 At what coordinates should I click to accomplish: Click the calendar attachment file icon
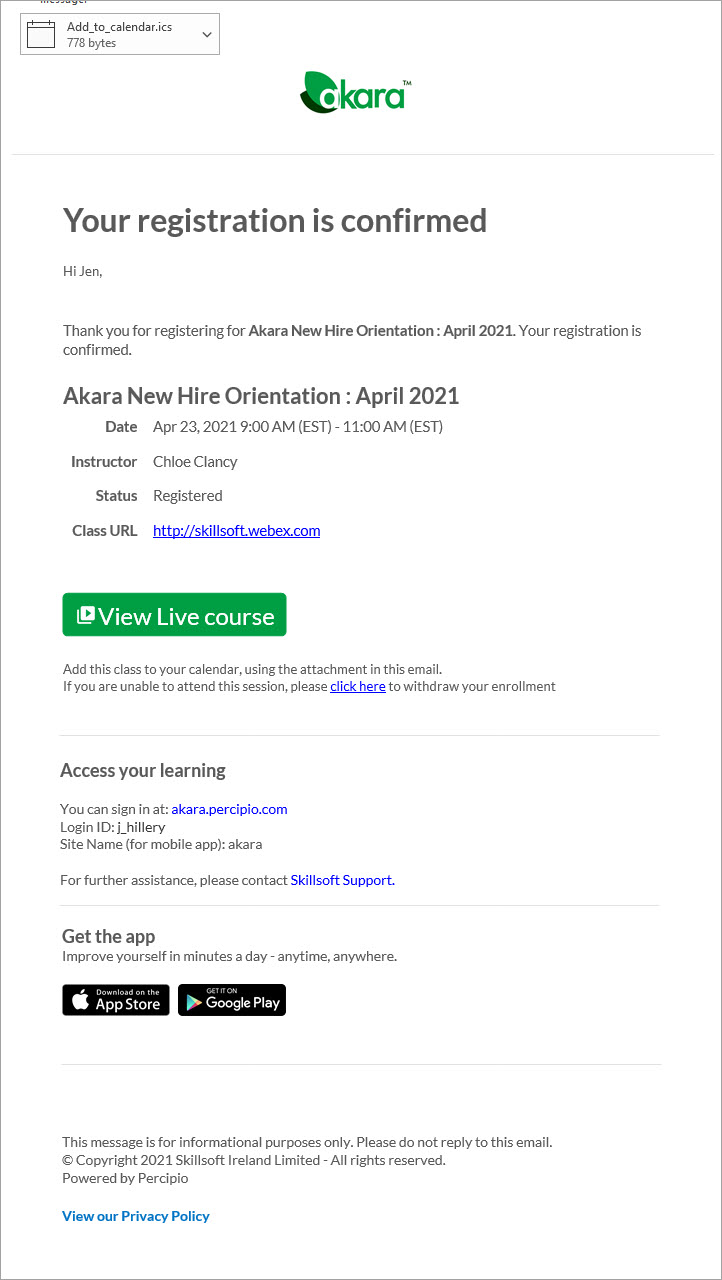(x=40, y=35)
